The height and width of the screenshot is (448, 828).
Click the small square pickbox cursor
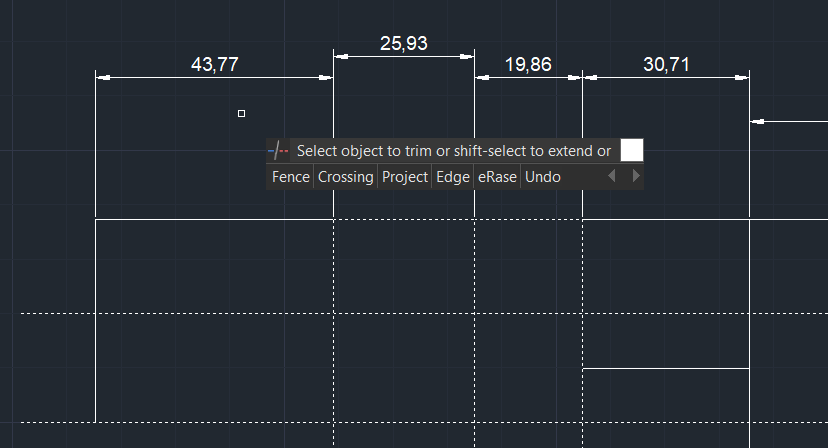[241, 114]
